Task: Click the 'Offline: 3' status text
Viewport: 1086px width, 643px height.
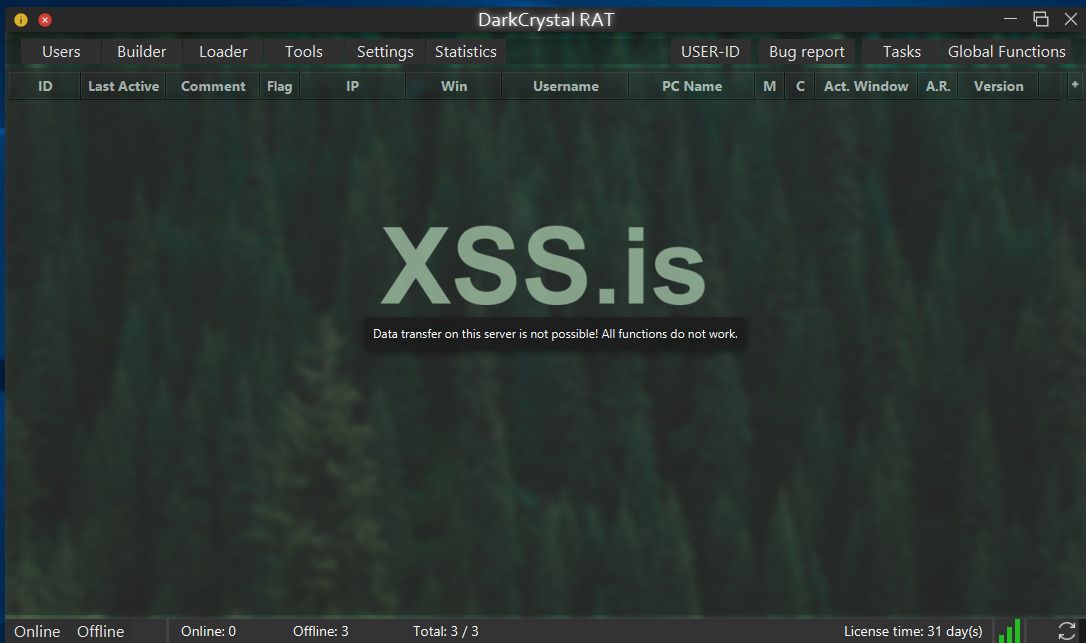Action: coord(321,631)
